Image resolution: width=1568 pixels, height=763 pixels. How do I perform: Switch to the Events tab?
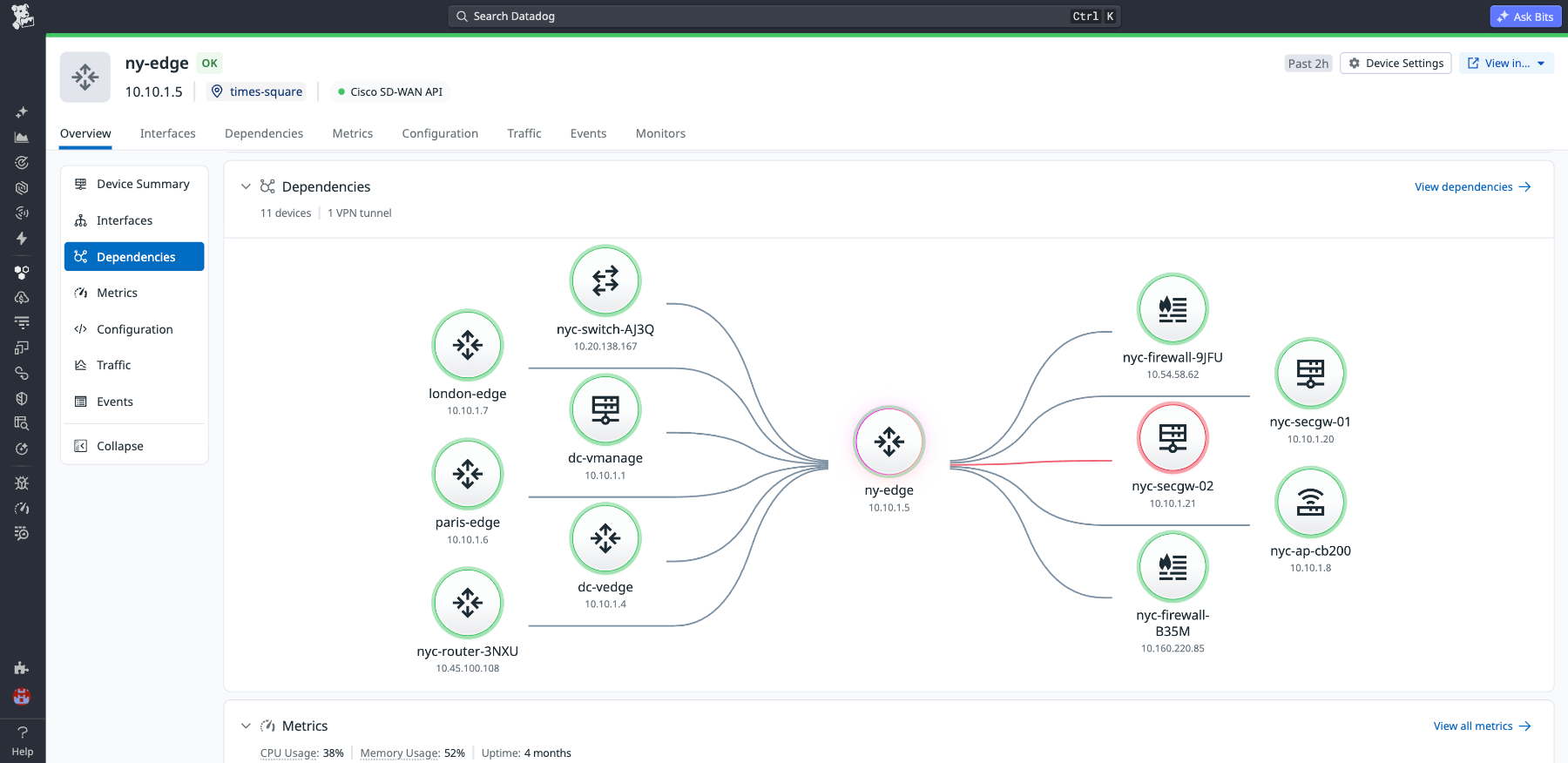(589, 133)
